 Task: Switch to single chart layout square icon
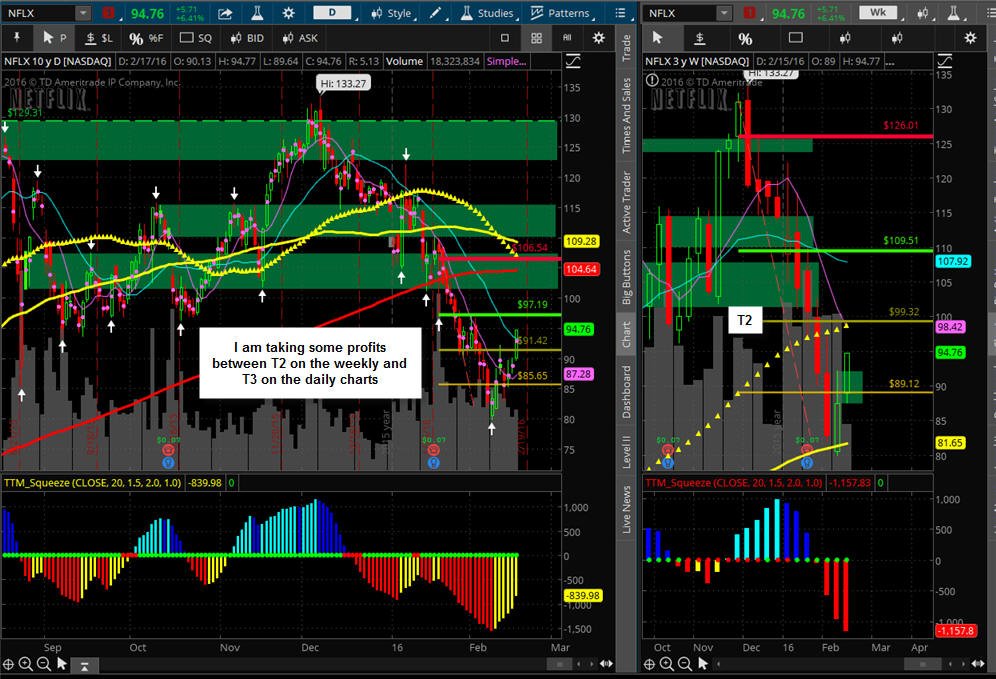click(505, 38)
